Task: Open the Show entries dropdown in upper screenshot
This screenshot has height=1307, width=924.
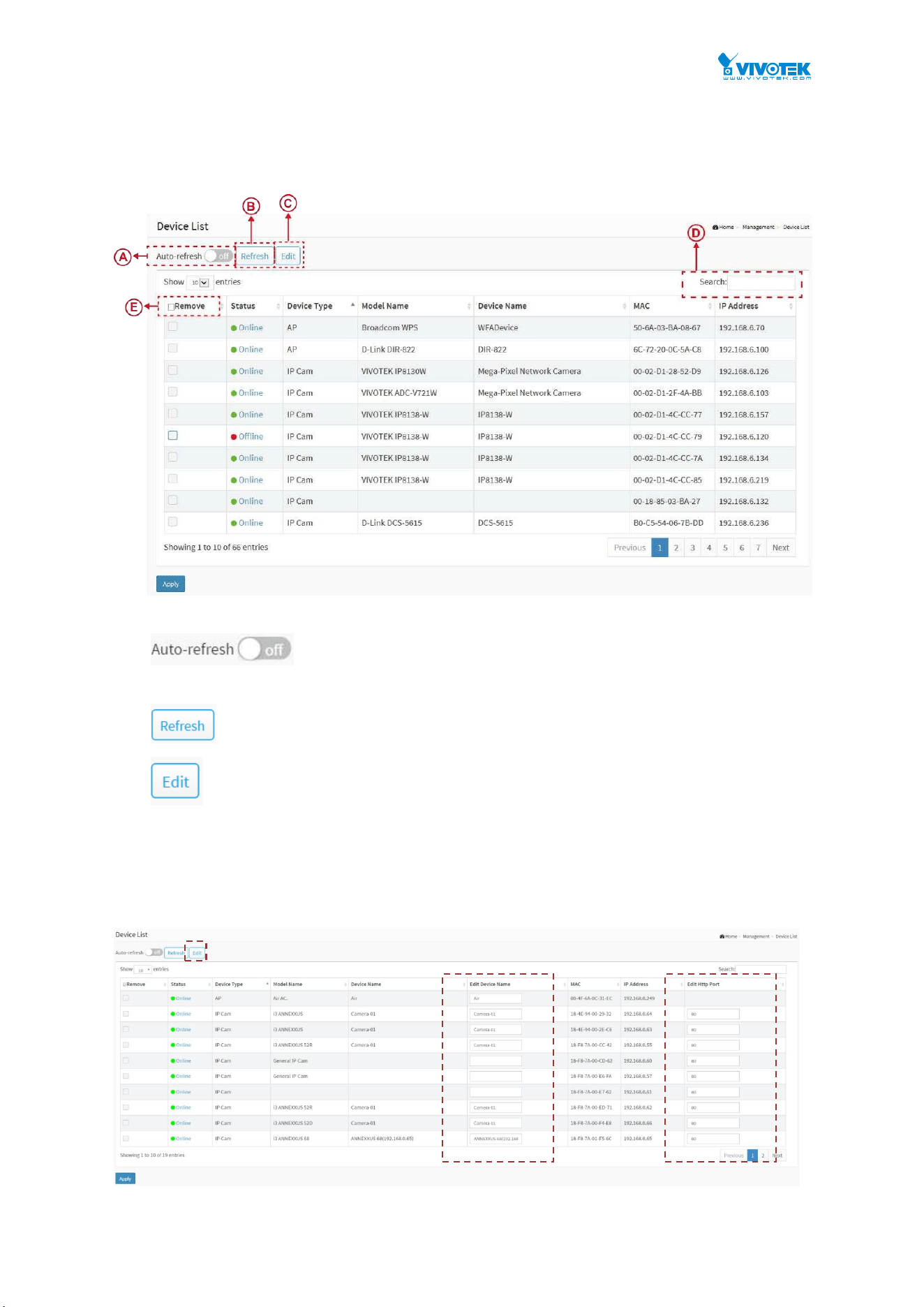Action: (200, 283)
